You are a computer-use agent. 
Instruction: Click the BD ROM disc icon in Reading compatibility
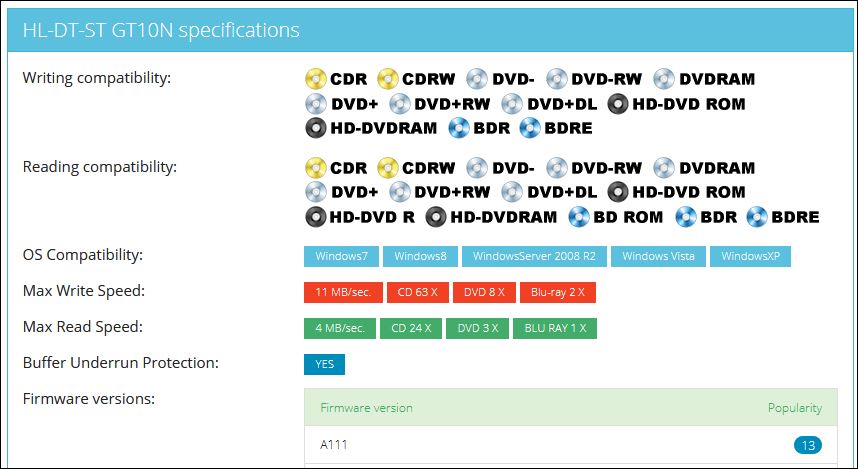coord(579,217)
